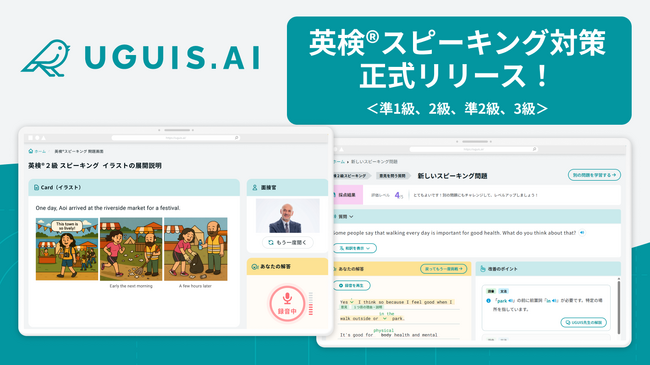
Task: Click the 英検2級 スピーキング page heading
Action: click(95, 165)
